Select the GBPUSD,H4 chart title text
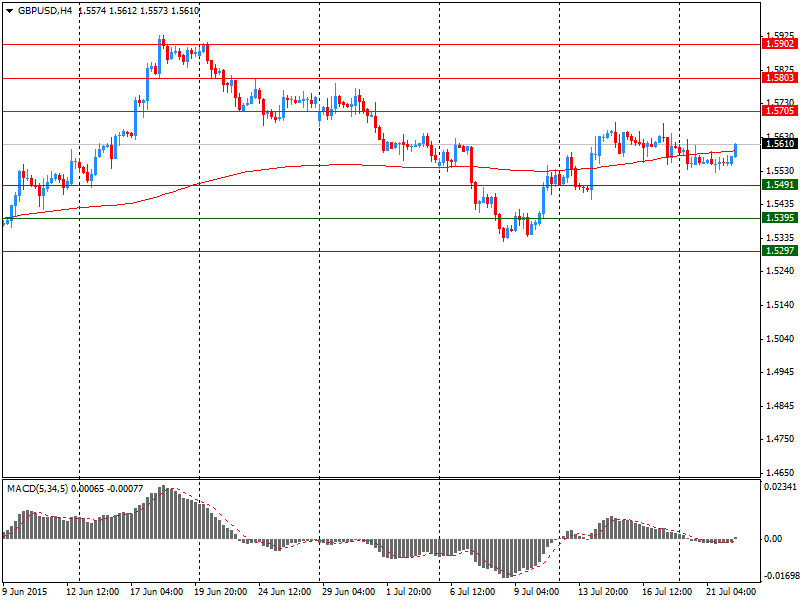Image resolution: width=800 pixels, height=600 pixels. [x=45, y=10]
